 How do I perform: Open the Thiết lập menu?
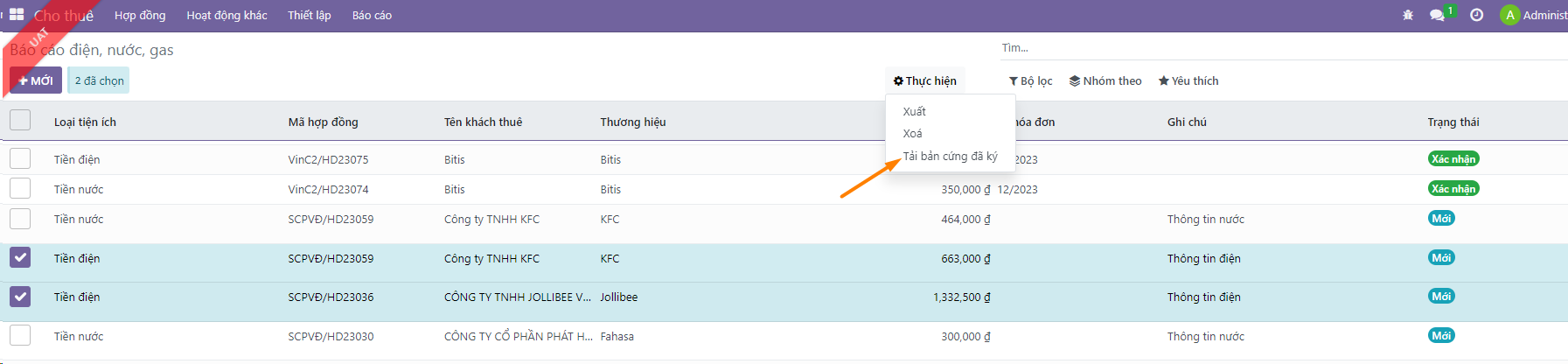pos(310,15)
